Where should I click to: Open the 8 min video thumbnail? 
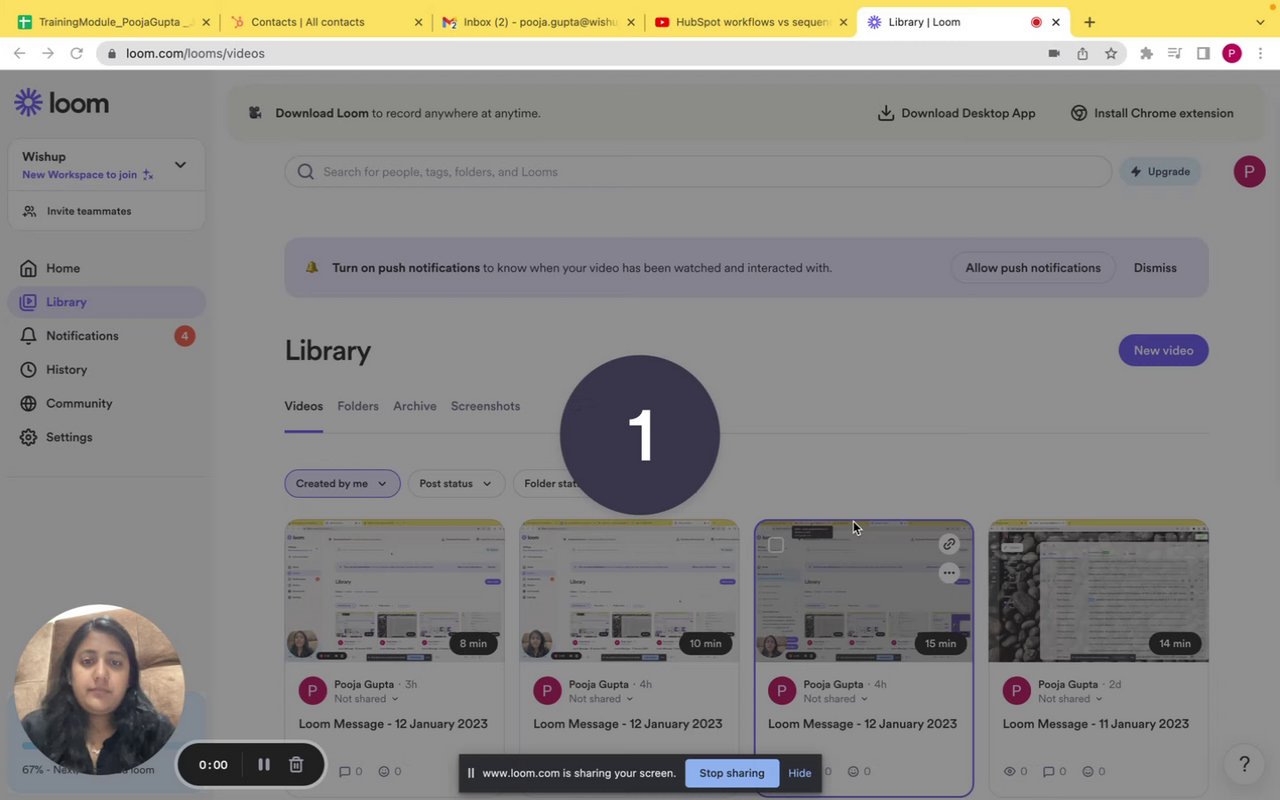[394, 591]
